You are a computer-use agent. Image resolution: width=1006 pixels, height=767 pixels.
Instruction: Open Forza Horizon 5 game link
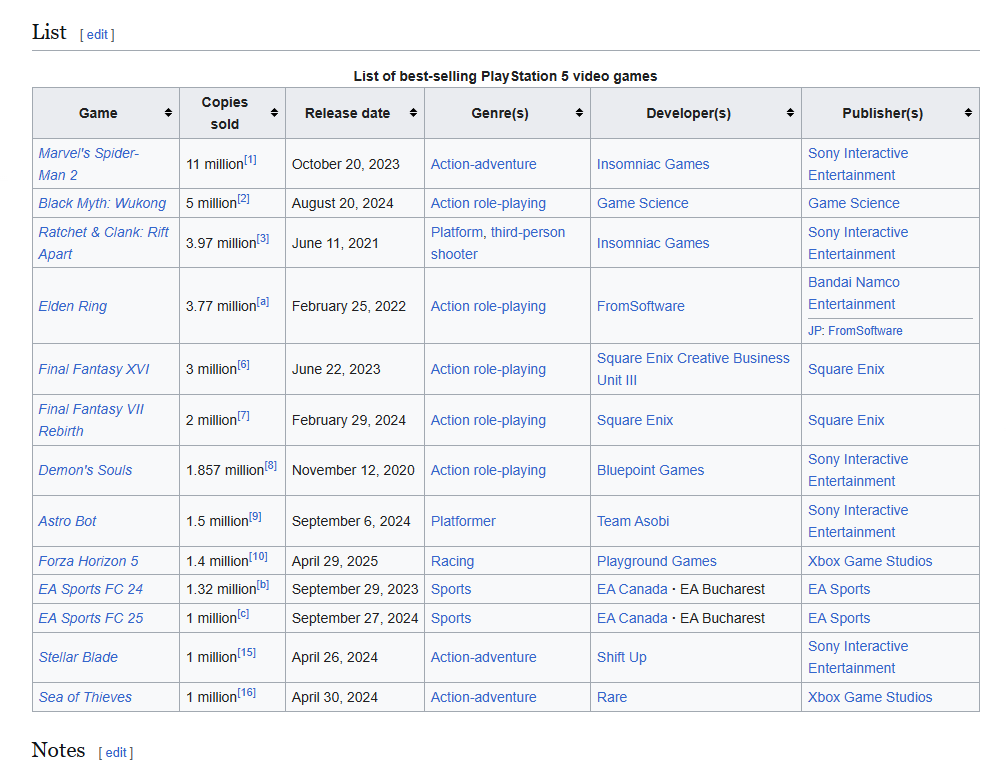click(x=89, y=561)
